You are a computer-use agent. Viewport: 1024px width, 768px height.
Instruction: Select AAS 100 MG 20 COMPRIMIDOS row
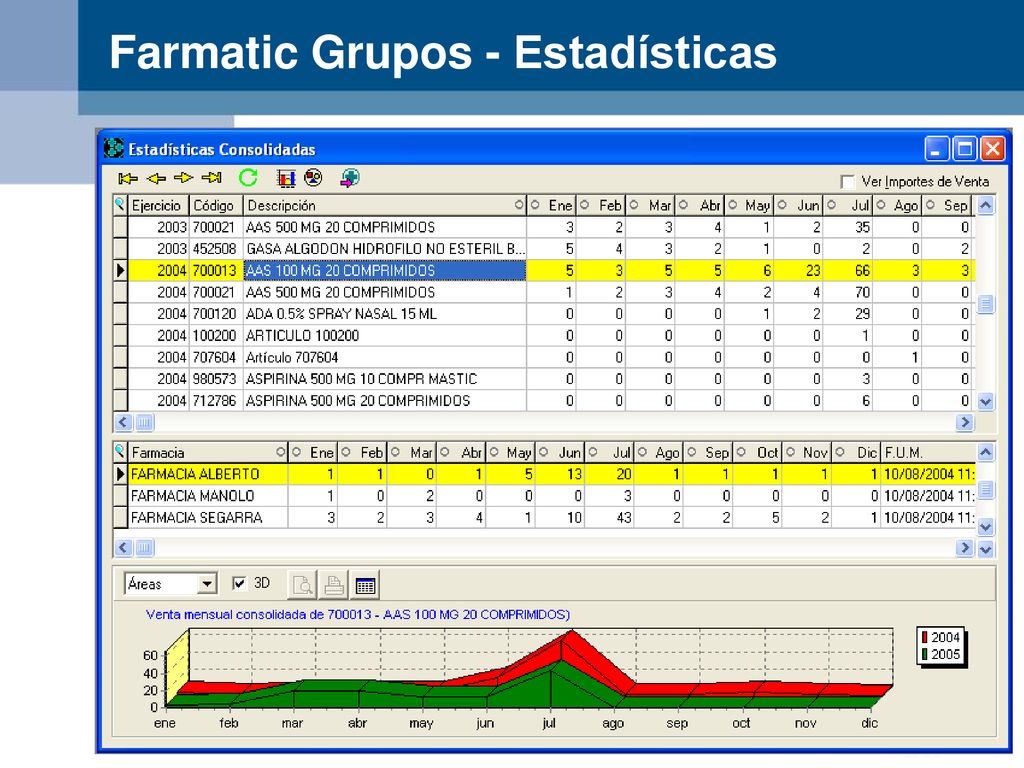[x=545, y=270]
